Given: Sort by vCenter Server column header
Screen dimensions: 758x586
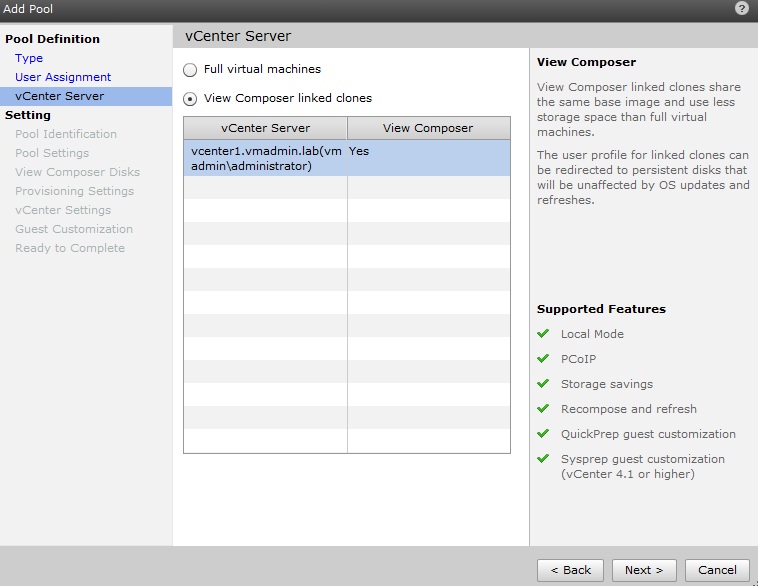Looking at the screenshot, I should 265,128.
